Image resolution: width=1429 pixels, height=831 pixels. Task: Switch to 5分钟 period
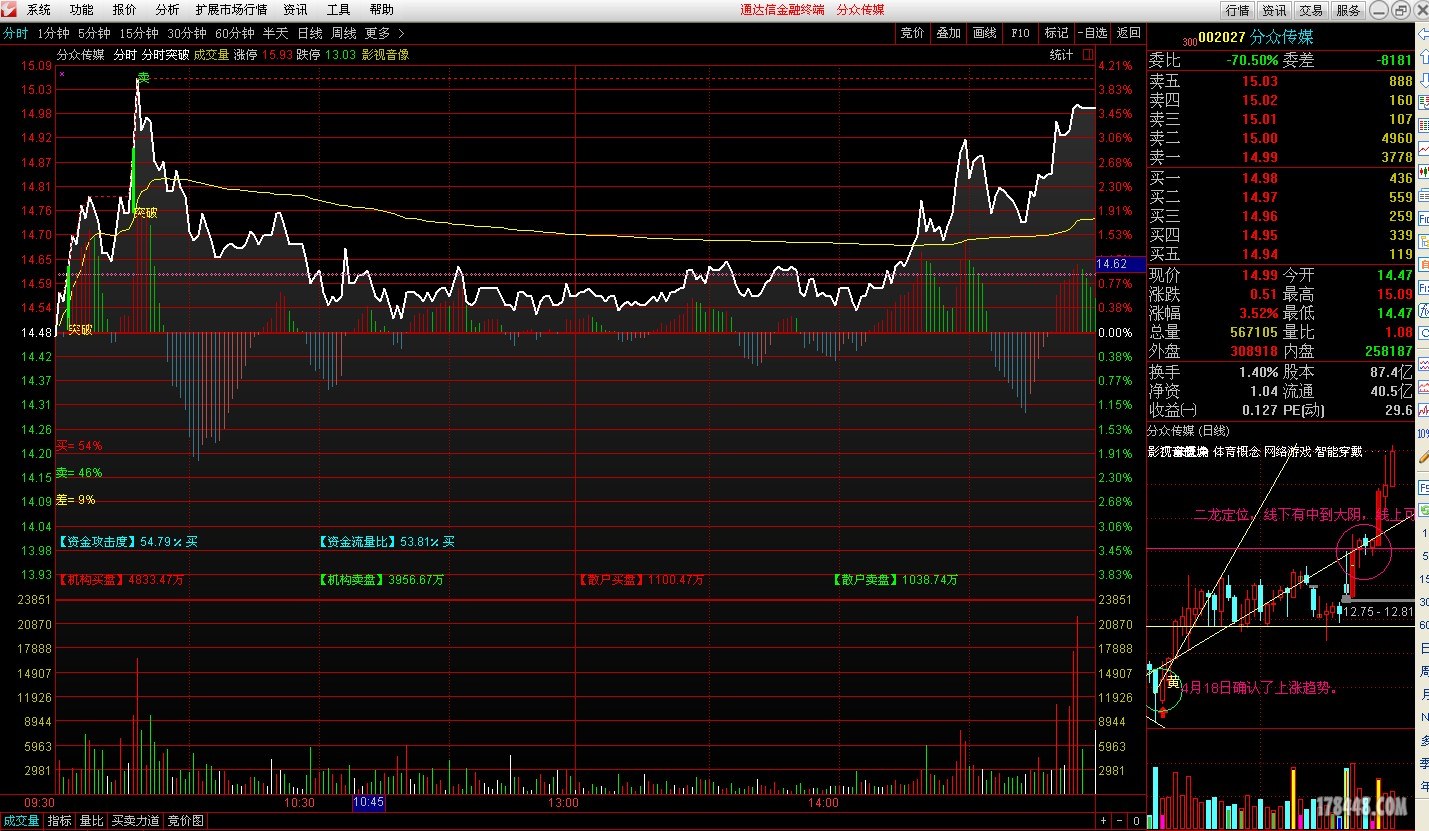click(x=94, y=33)
